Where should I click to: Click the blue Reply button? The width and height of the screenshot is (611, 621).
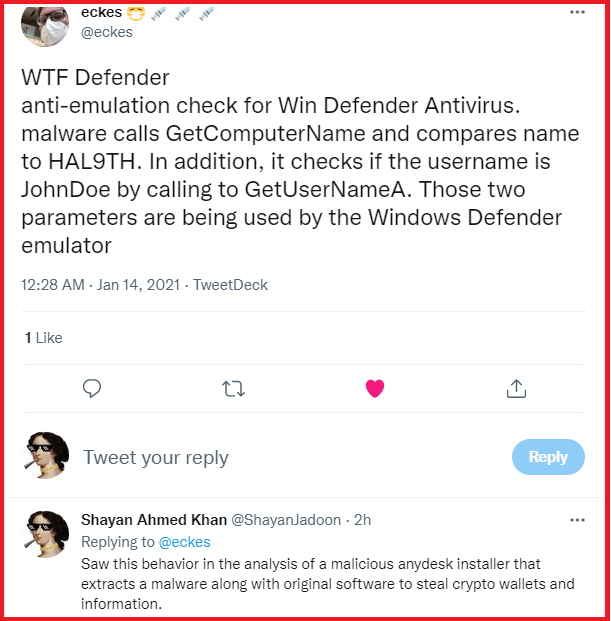tap(548, 457)
